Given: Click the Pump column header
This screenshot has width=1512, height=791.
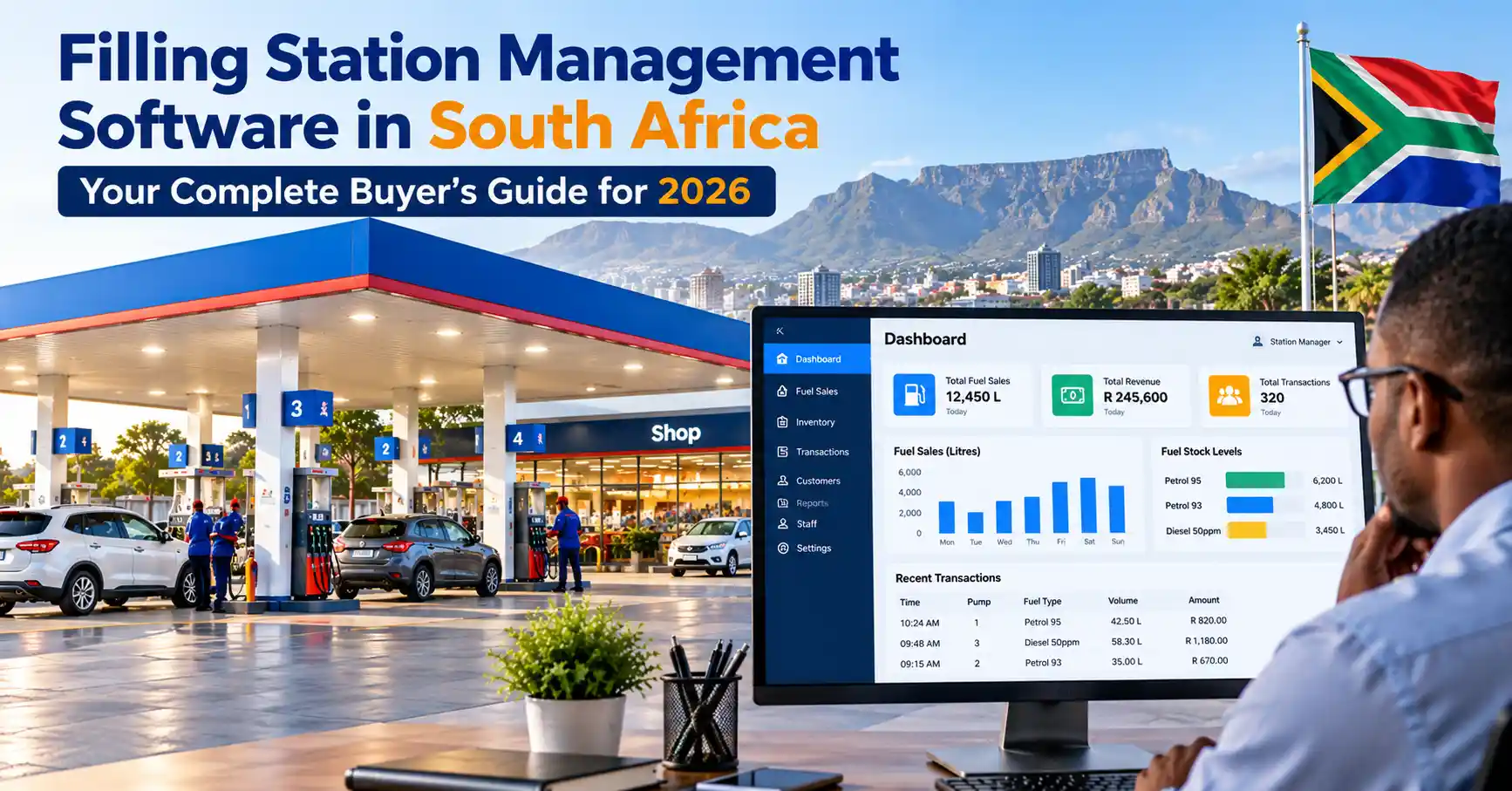Looking at the screenshot, I should coord(978,602).
